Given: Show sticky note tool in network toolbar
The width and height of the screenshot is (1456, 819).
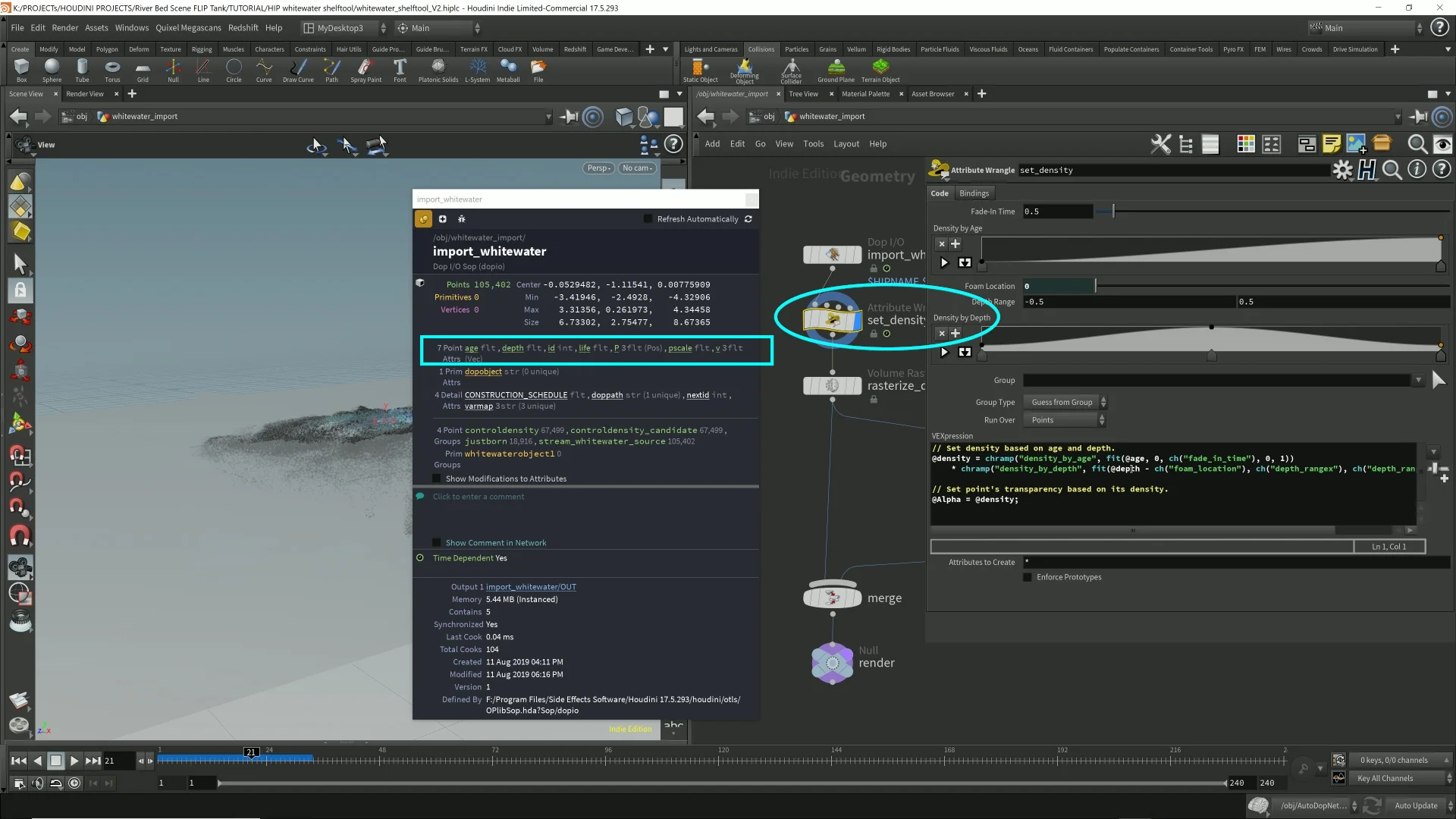Looking at the screenshot, I should click(1332, 144).
